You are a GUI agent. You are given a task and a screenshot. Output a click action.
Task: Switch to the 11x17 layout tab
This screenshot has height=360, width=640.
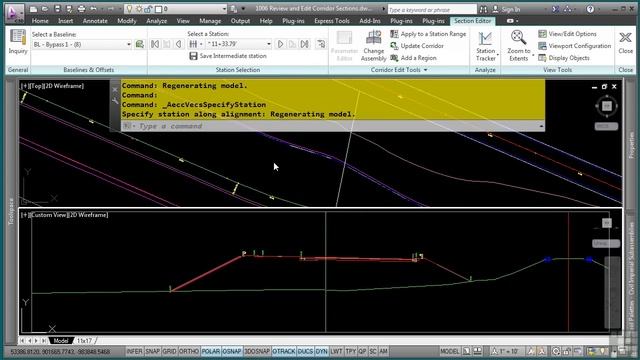tap(84, 340)
